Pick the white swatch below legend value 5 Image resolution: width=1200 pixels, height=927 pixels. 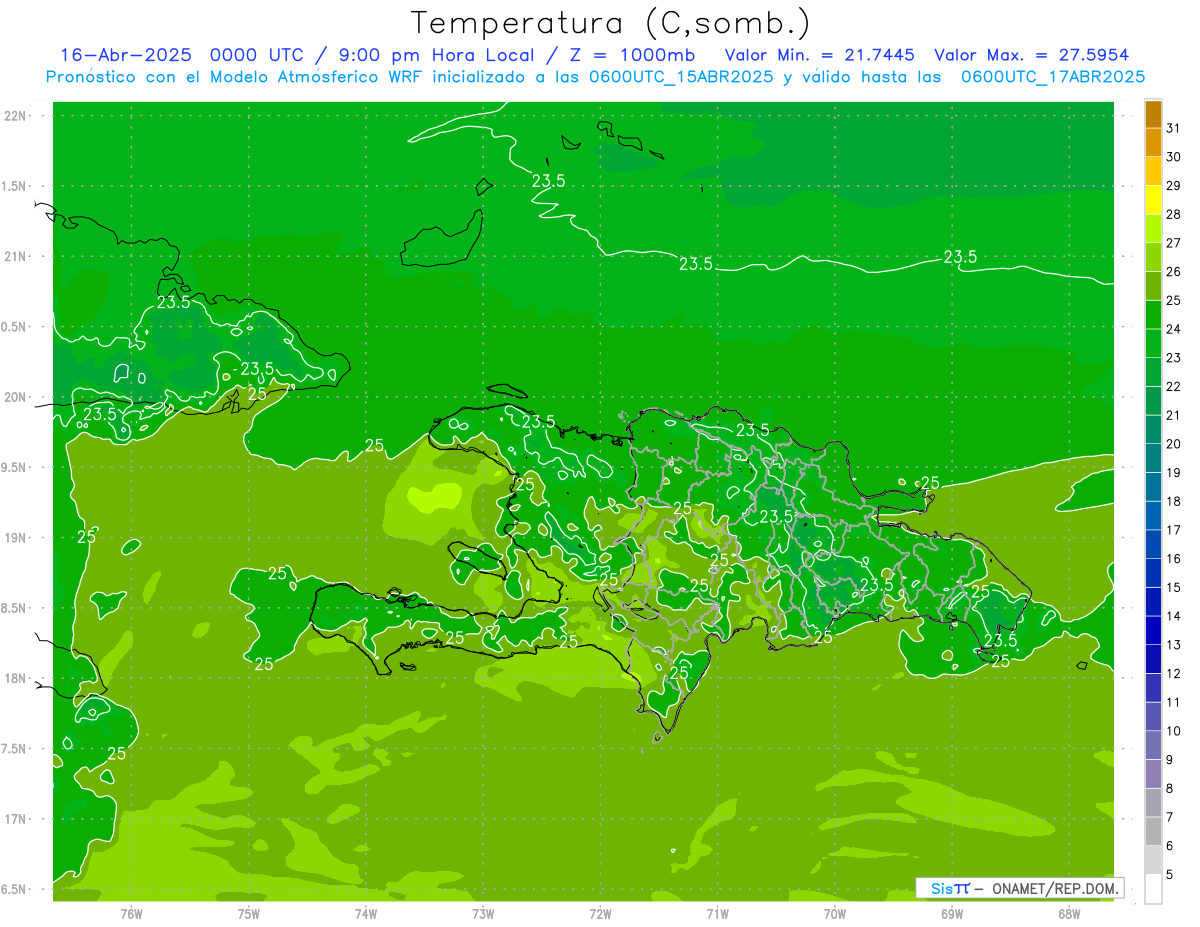pyautogui.click(x=1153, y=889)
